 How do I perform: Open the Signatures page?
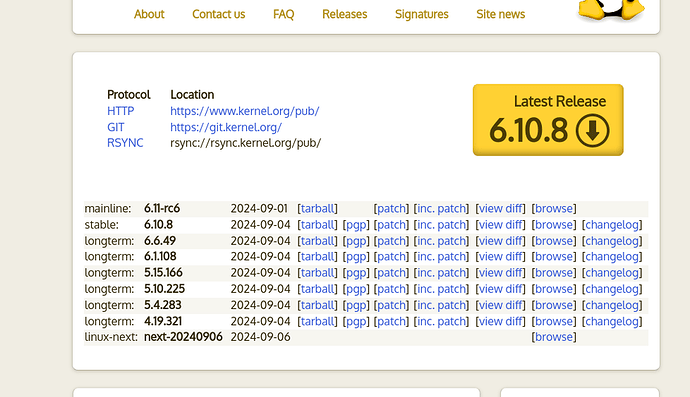tap(422, 14)
